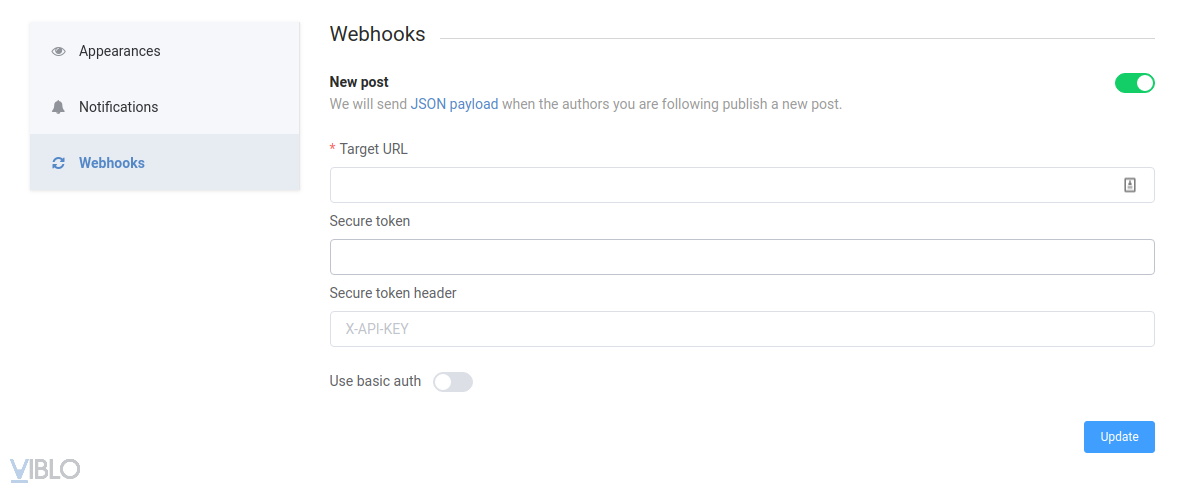The image size is (1188, 493).
Task: Click the eye icon beside Appearances
Action: pyautogui.click(x=58, y=51)
